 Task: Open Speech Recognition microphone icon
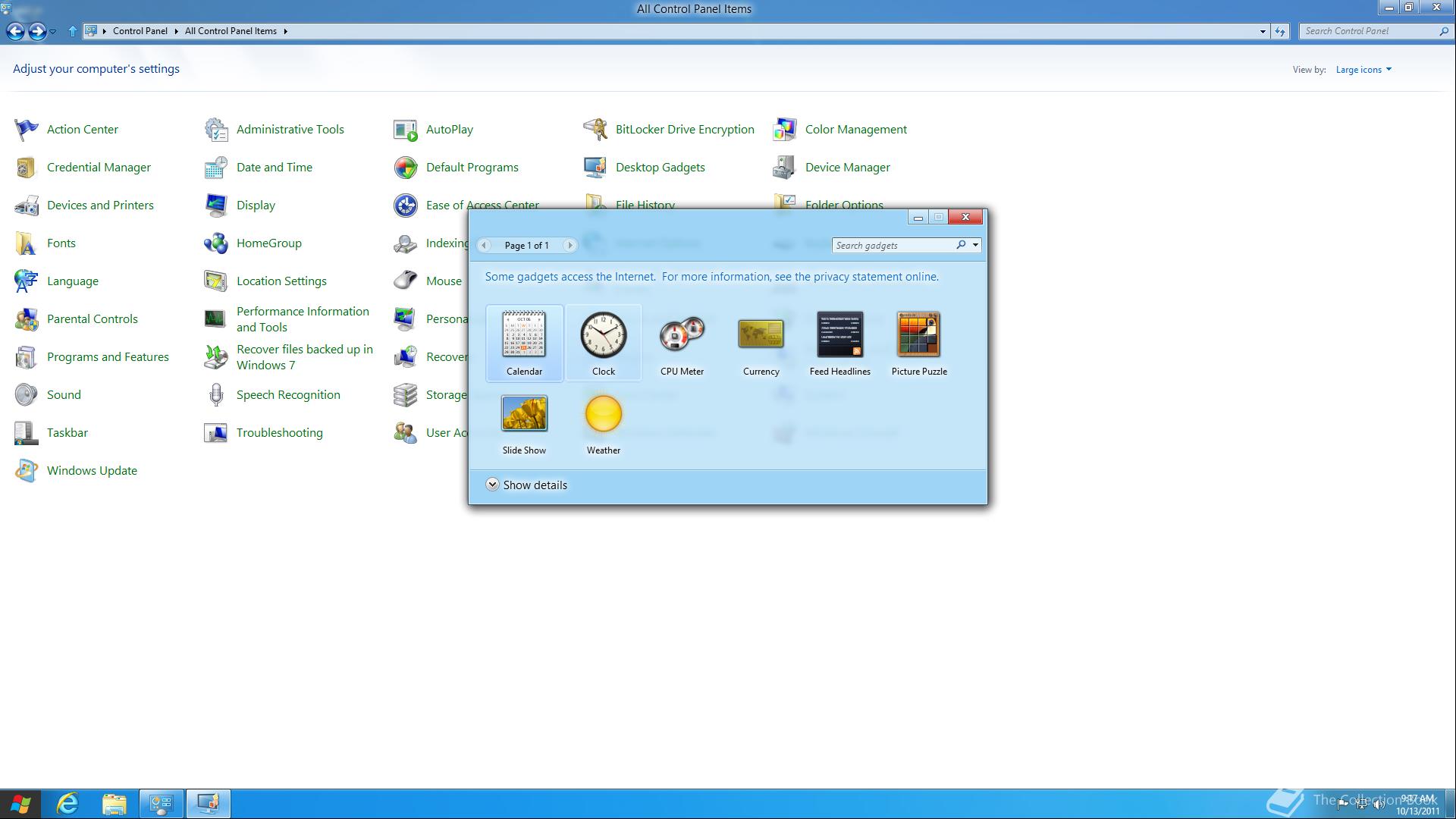[x=216, y=395]
